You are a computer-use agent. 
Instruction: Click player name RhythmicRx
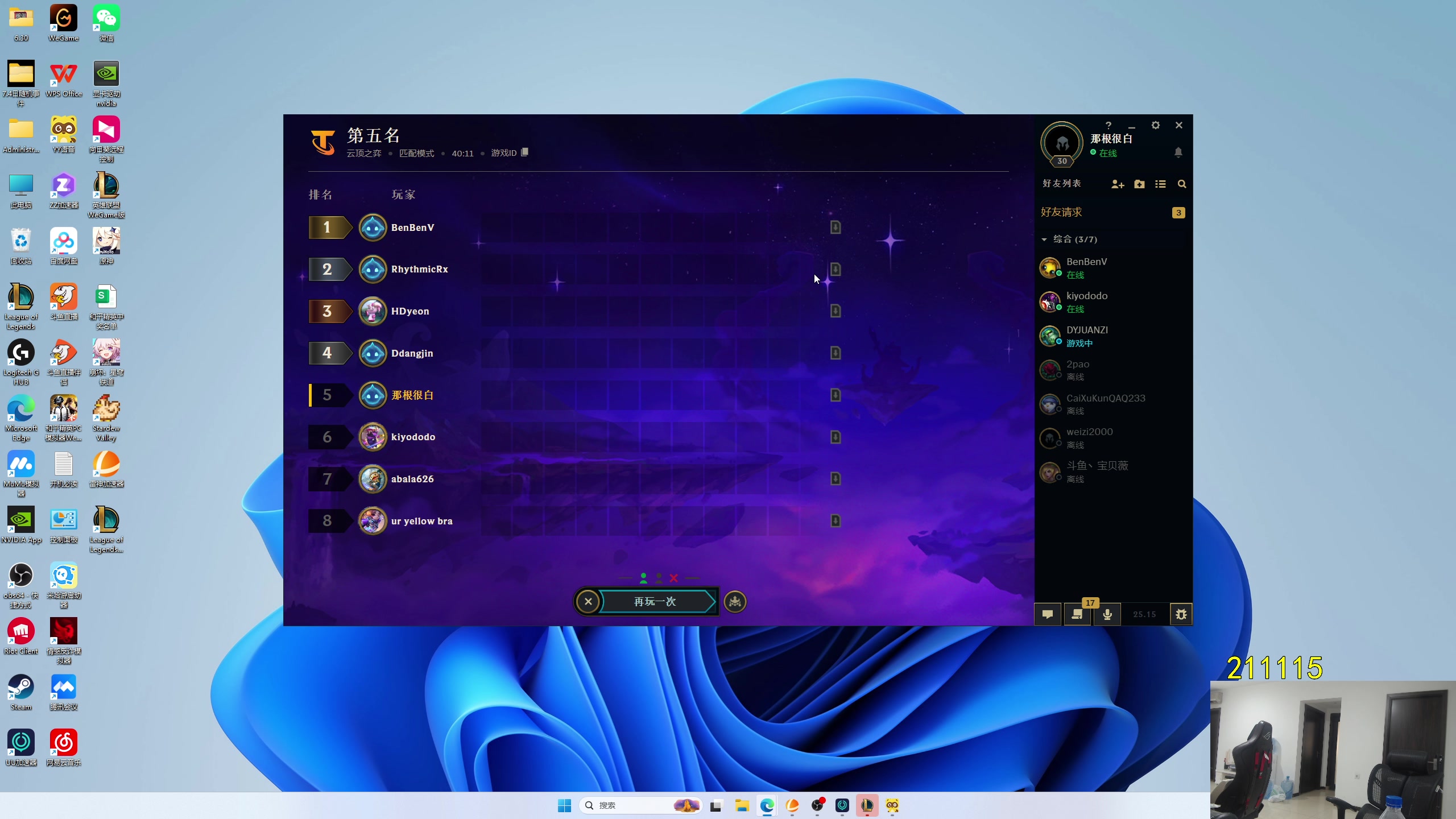420,269
